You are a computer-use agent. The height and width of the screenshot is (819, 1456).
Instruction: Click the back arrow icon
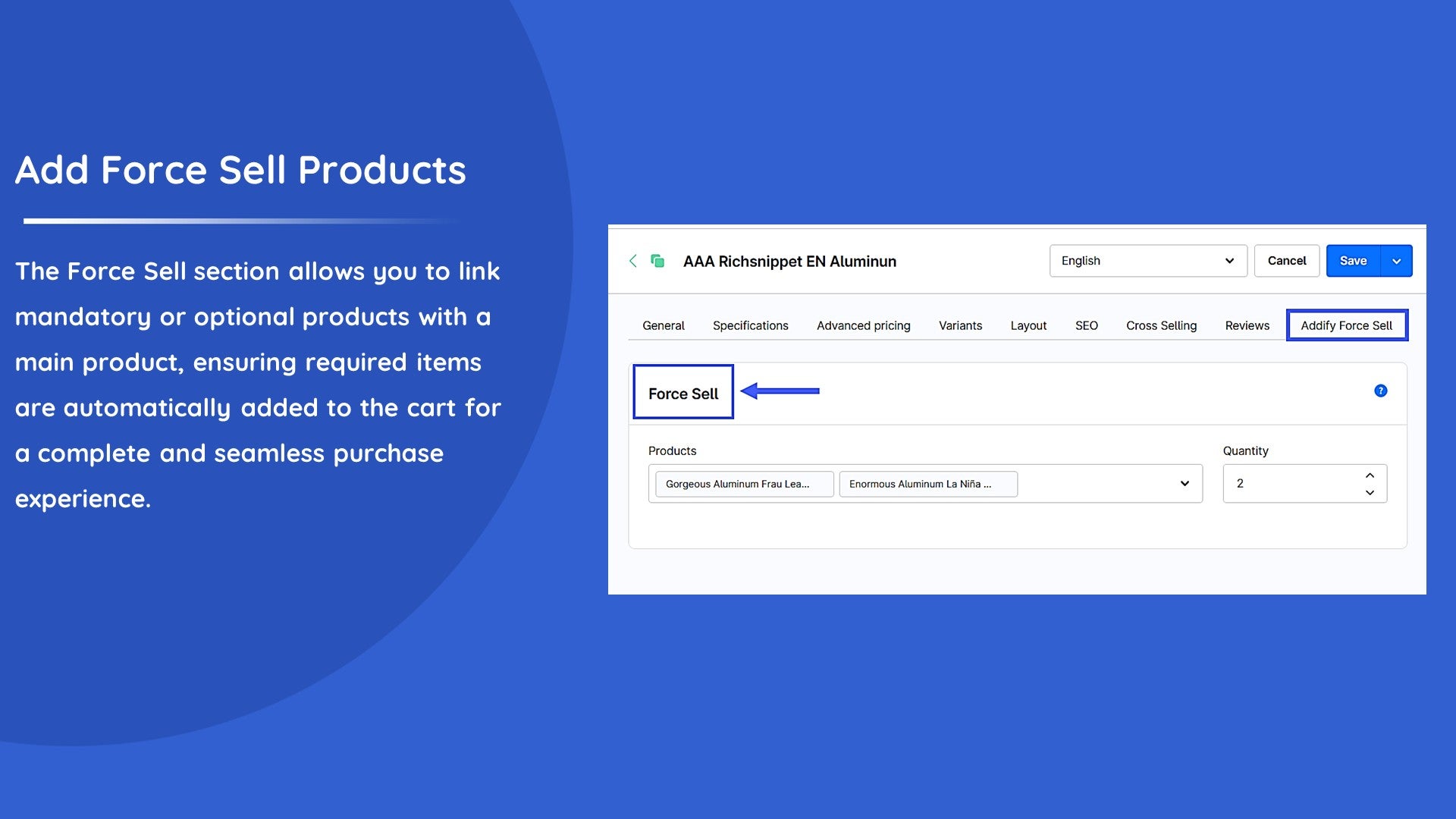coord(633,261)
